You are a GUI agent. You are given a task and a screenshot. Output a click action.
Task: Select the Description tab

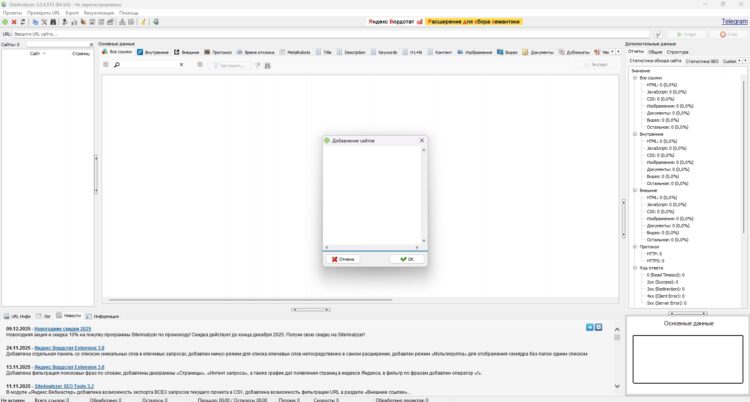(351, 52)
